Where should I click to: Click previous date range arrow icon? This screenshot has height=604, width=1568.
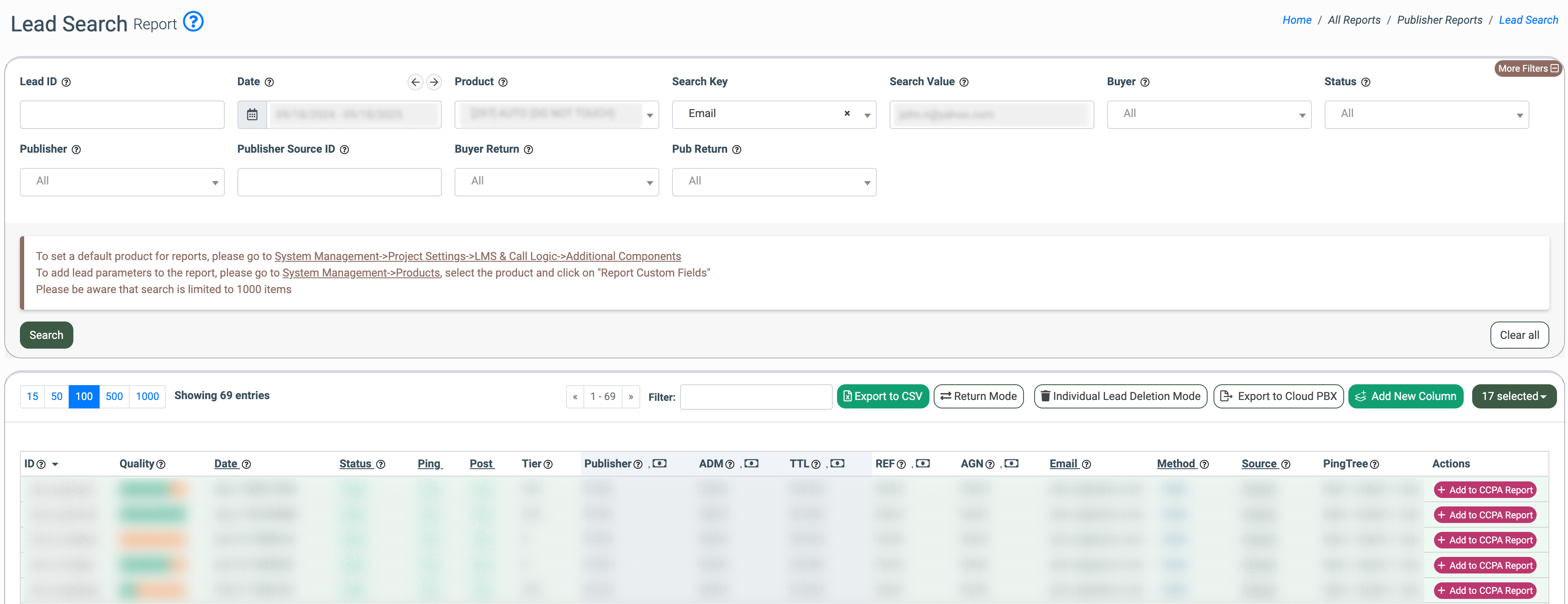[x=415, y=81]
